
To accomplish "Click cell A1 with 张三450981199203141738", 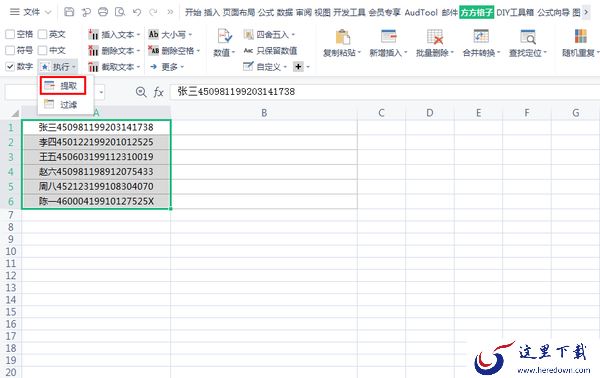I will (x=96, y=127).
